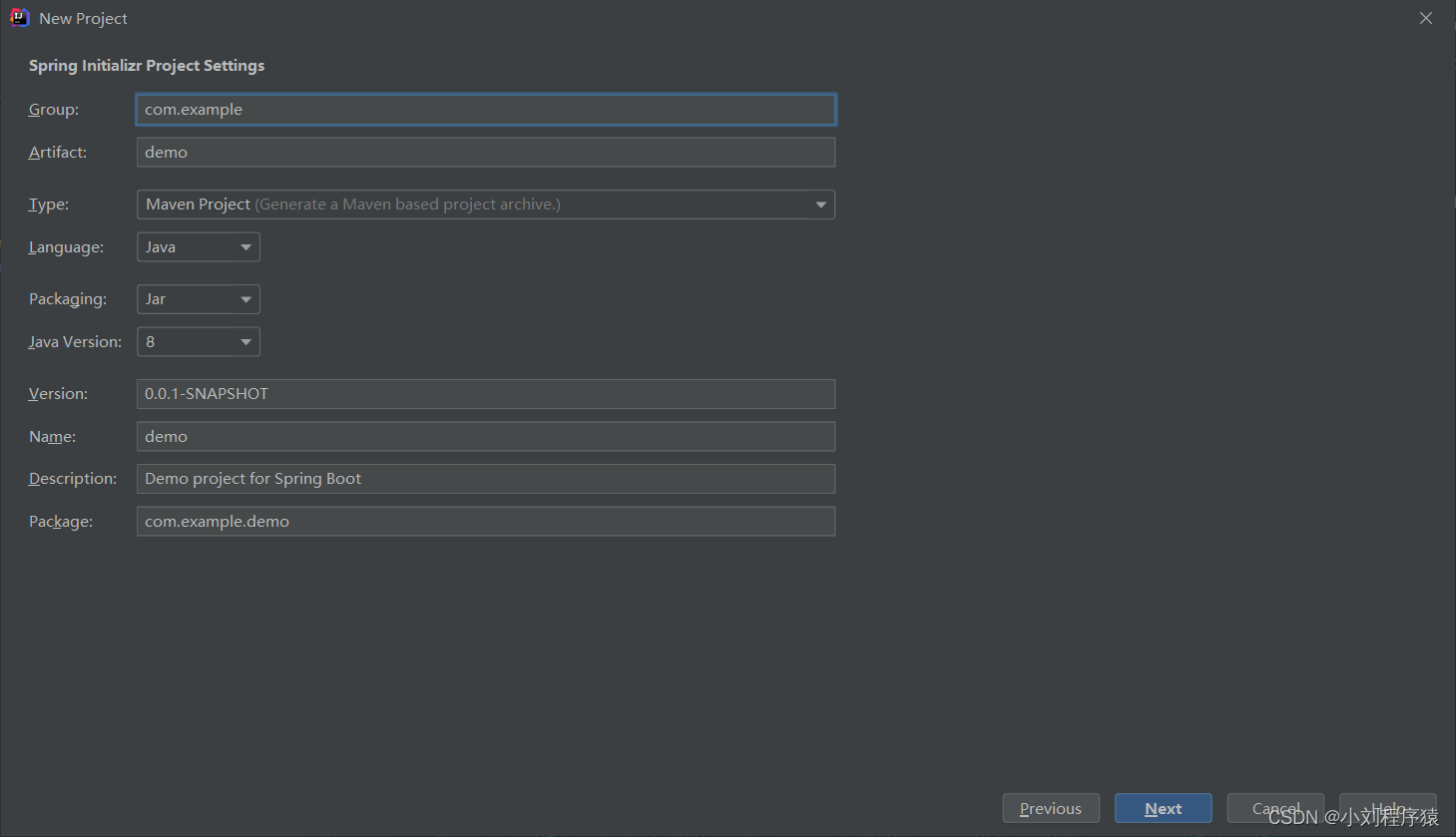Click the Description label
Screen dimensions: 1456x837
point(73,479)
